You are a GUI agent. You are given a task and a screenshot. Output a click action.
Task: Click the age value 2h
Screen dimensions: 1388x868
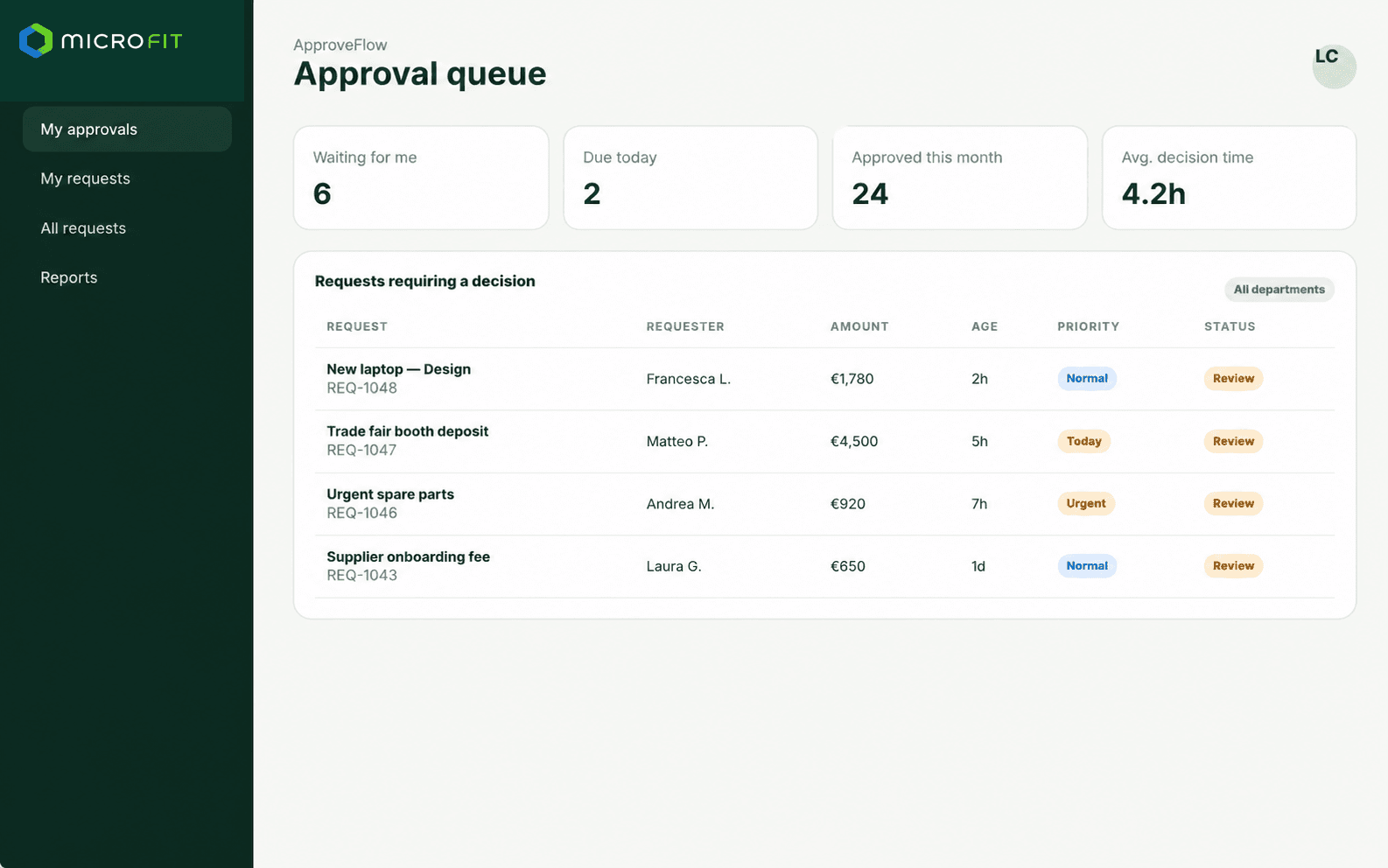coord(979,379)
